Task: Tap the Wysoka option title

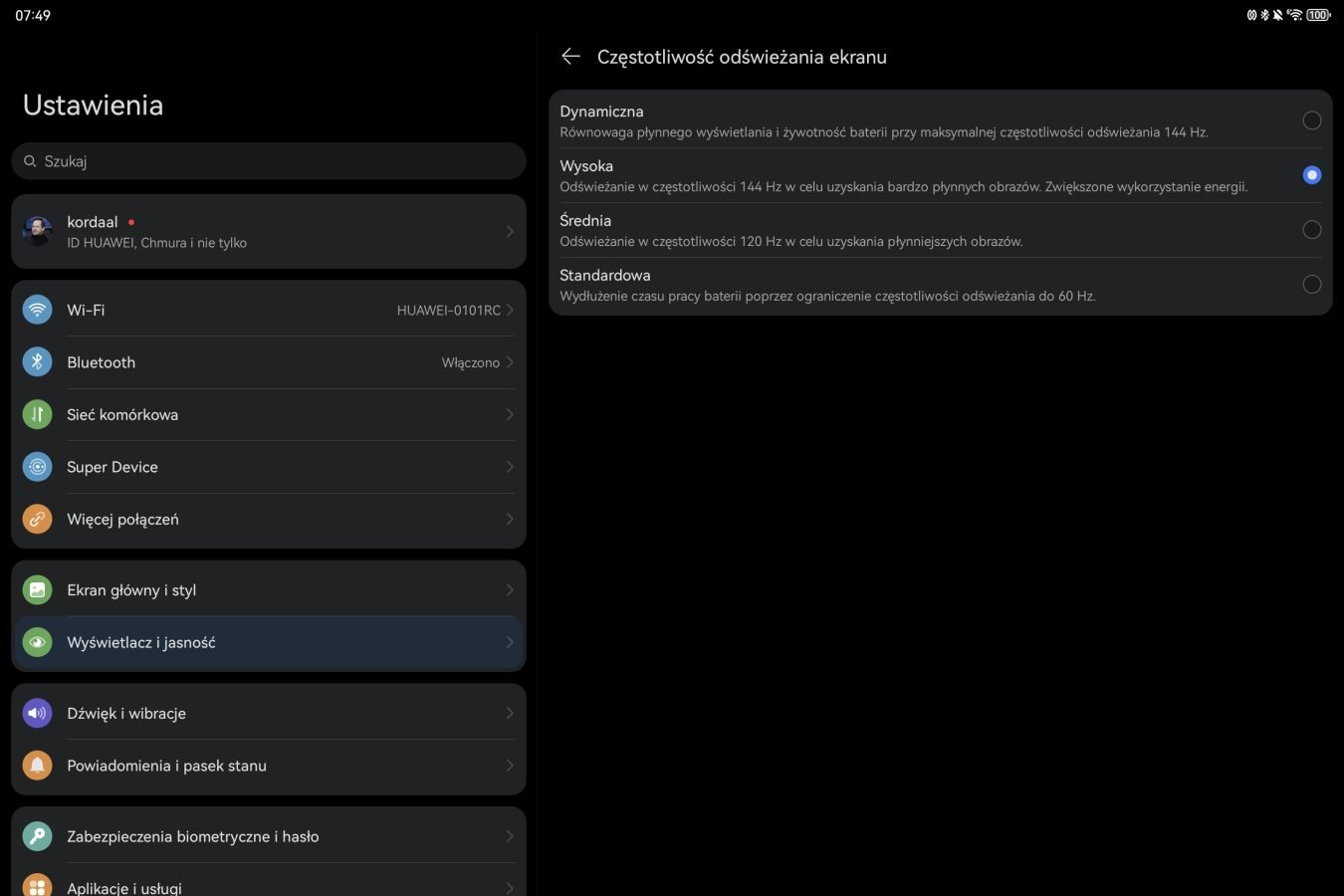Action: (586, 166)
